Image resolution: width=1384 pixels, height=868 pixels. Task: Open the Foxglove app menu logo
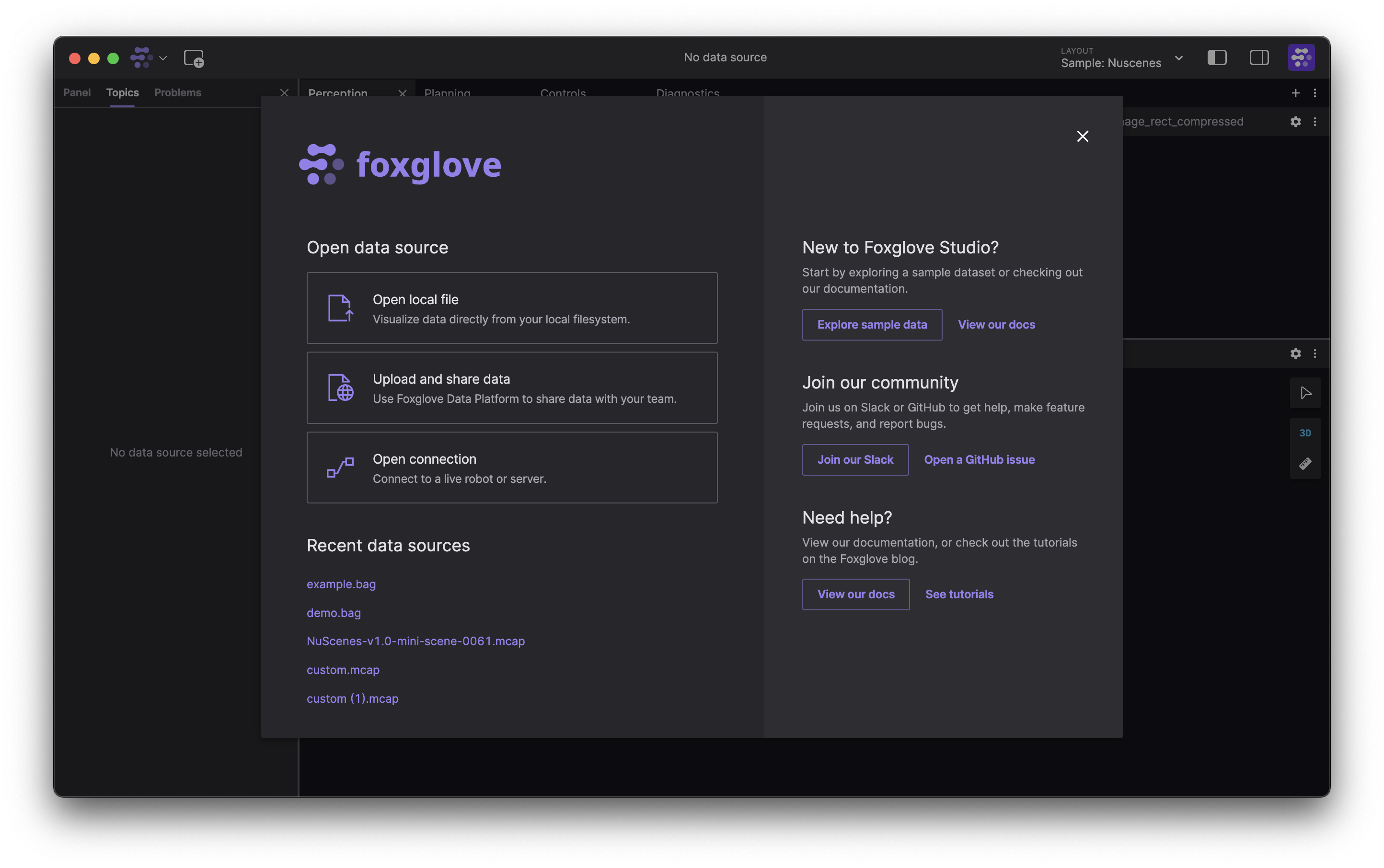(x=142, y=57)
